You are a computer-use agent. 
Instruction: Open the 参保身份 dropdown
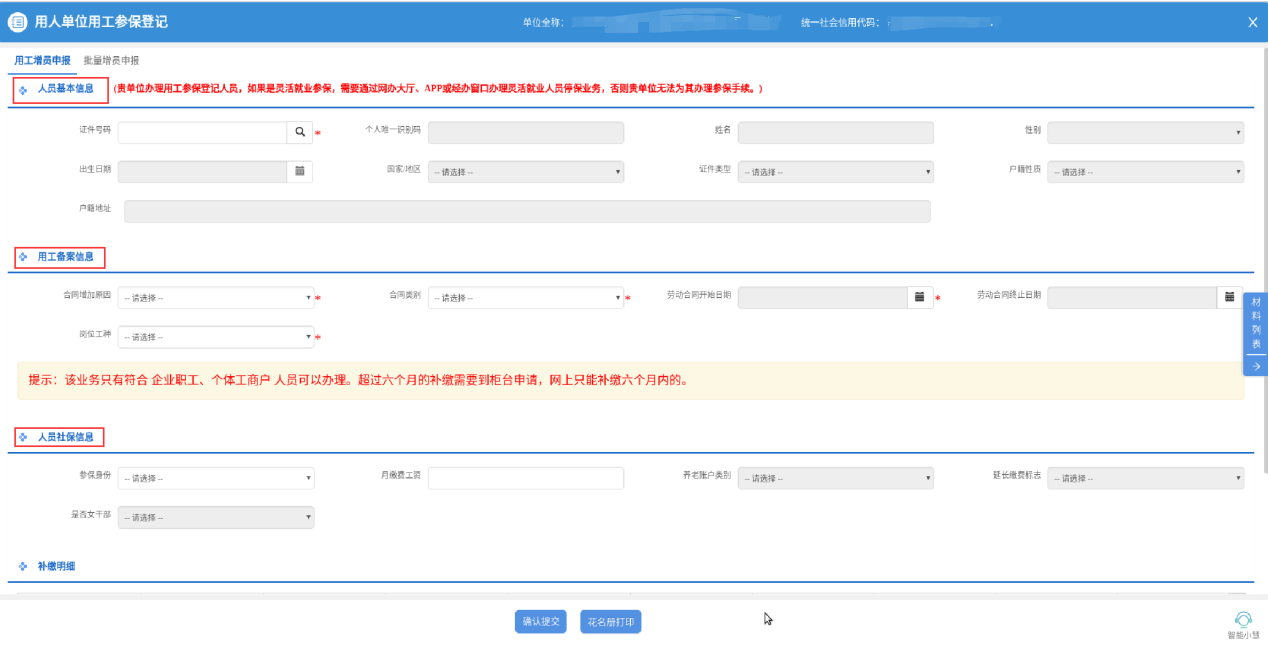click(x=216, y=478)
